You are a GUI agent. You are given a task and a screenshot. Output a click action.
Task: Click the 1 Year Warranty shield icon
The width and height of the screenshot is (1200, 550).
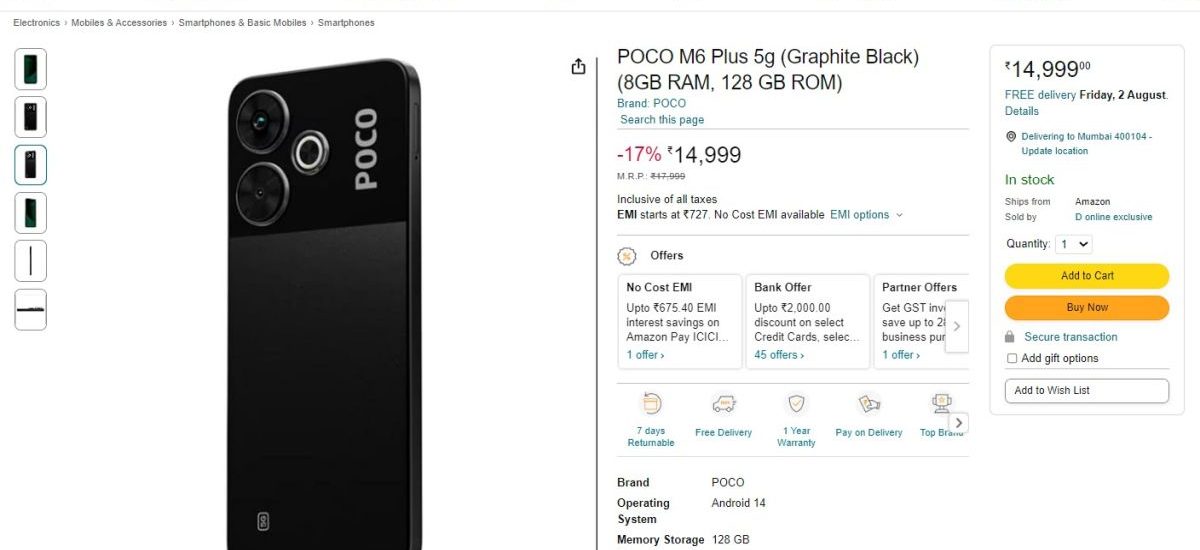click(x=796, y=404)
